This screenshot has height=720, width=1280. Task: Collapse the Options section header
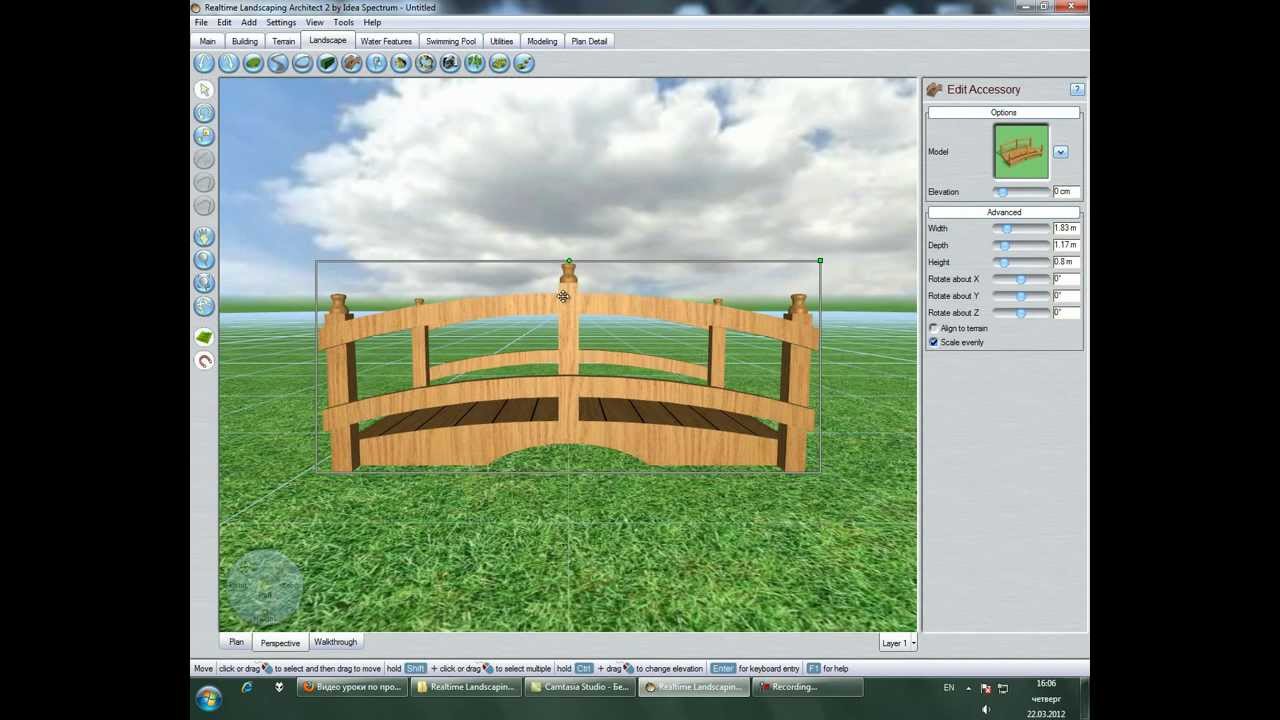coord(1004,113)
